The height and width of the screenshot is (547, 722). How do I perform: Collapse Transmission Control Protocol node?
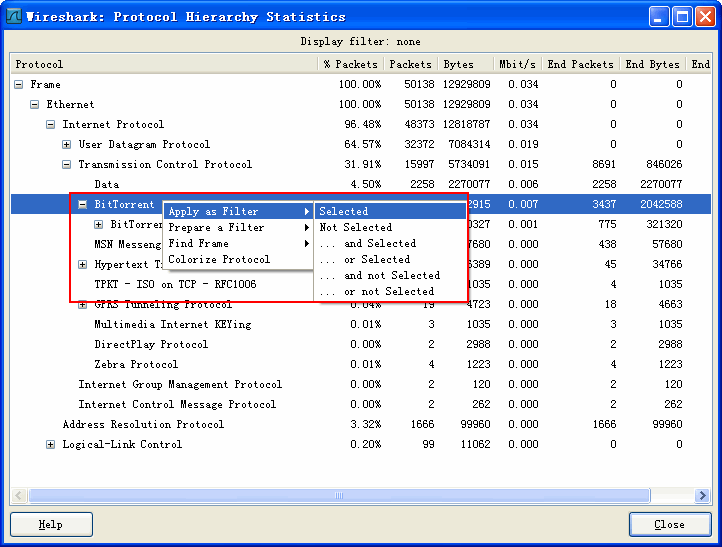[67, 165]
